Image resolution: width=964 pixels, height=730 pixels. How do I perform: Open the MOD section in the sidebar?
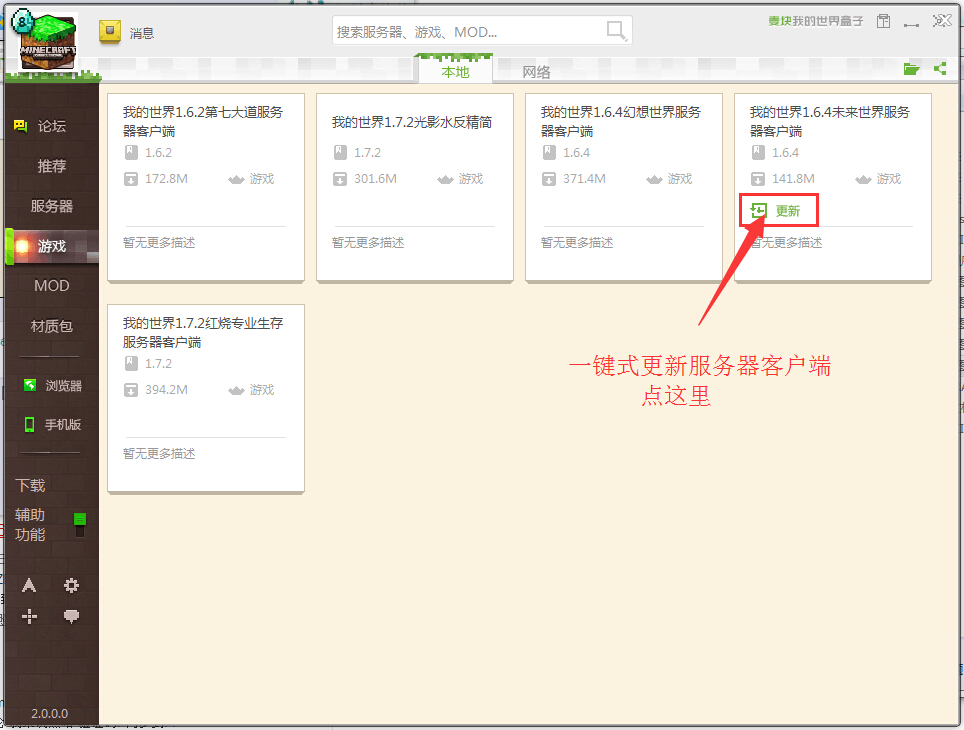click(x=51, y=285)
